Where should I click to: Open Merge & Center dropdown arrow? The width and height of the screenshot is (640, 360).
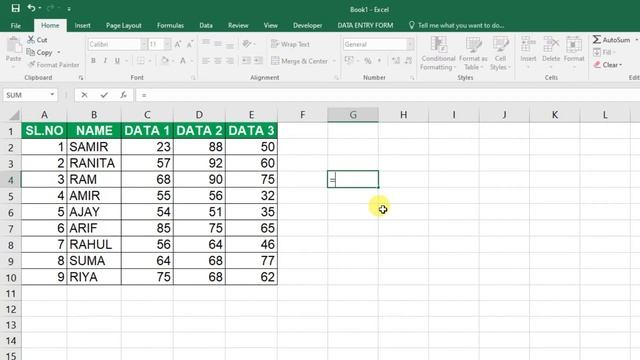coord(334,61)
